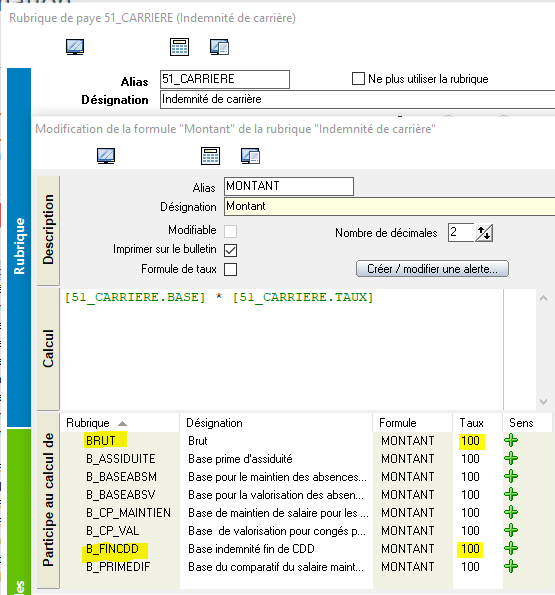Viewport: 555px width, 595px height.
Task: Switch to the Calcul vertical tab
Action: pos(48,348)
